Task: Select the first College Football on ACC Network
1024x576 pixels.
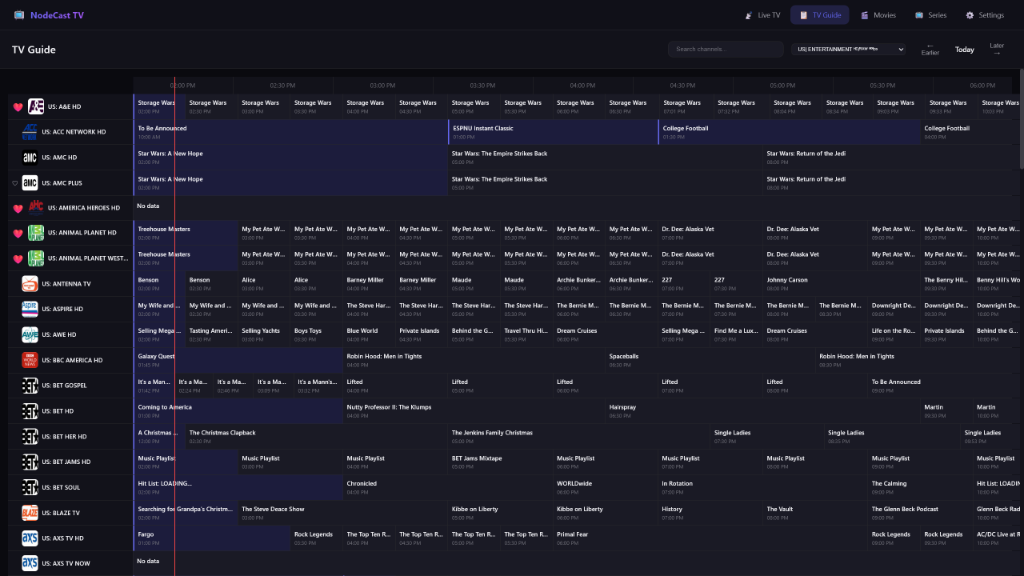Action: coord(789,132)
